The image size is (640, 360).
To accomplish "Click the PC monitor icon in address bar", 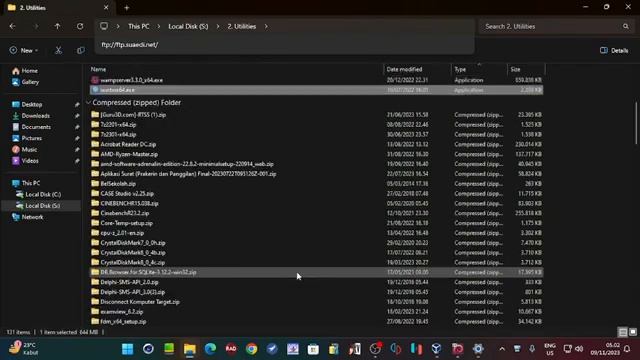I will pyautogui.click(x=104, y=26).
